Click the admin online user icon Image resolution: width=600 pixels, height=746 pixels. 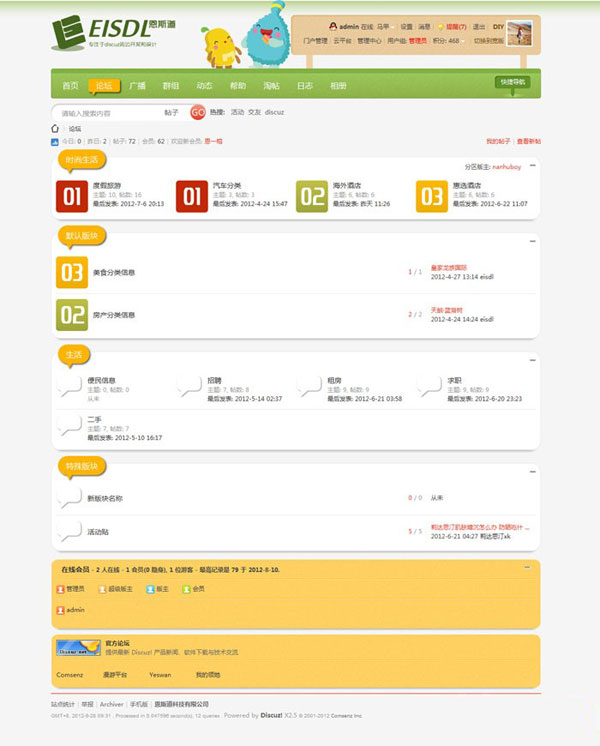60,610
